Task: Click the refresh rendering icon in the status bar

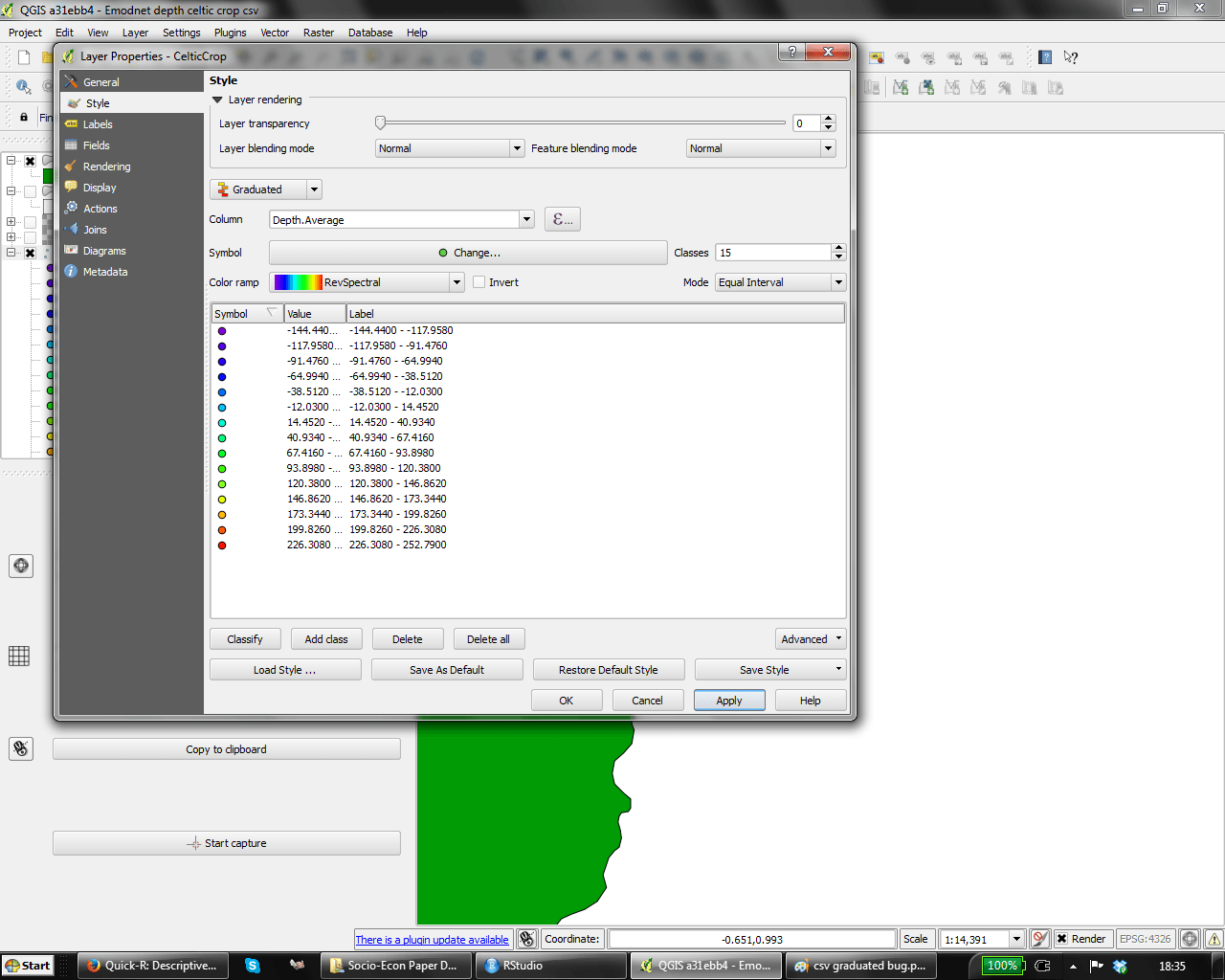Action: pos(1038,939)
